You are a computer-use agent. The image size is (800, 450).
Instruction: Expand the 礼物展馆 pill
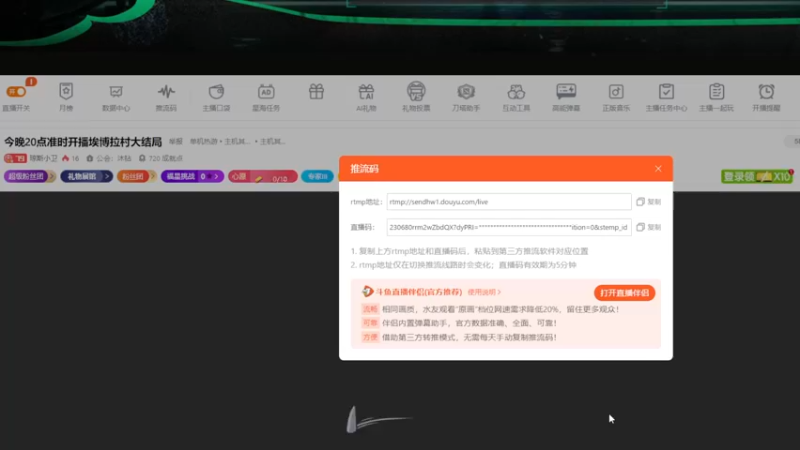[87, 176]
